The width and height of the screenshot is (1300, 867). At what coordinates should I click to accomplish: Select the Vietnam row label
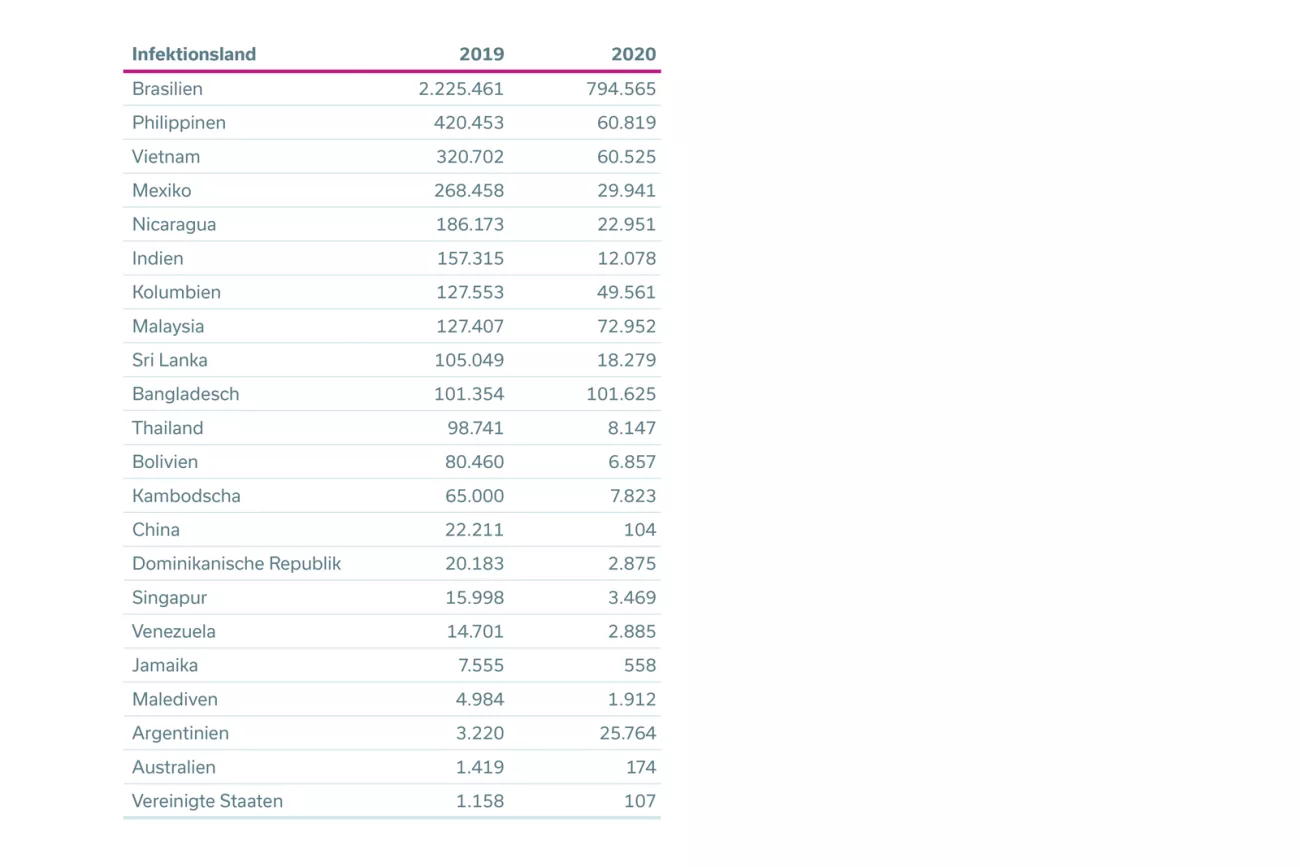pos(166,156)
